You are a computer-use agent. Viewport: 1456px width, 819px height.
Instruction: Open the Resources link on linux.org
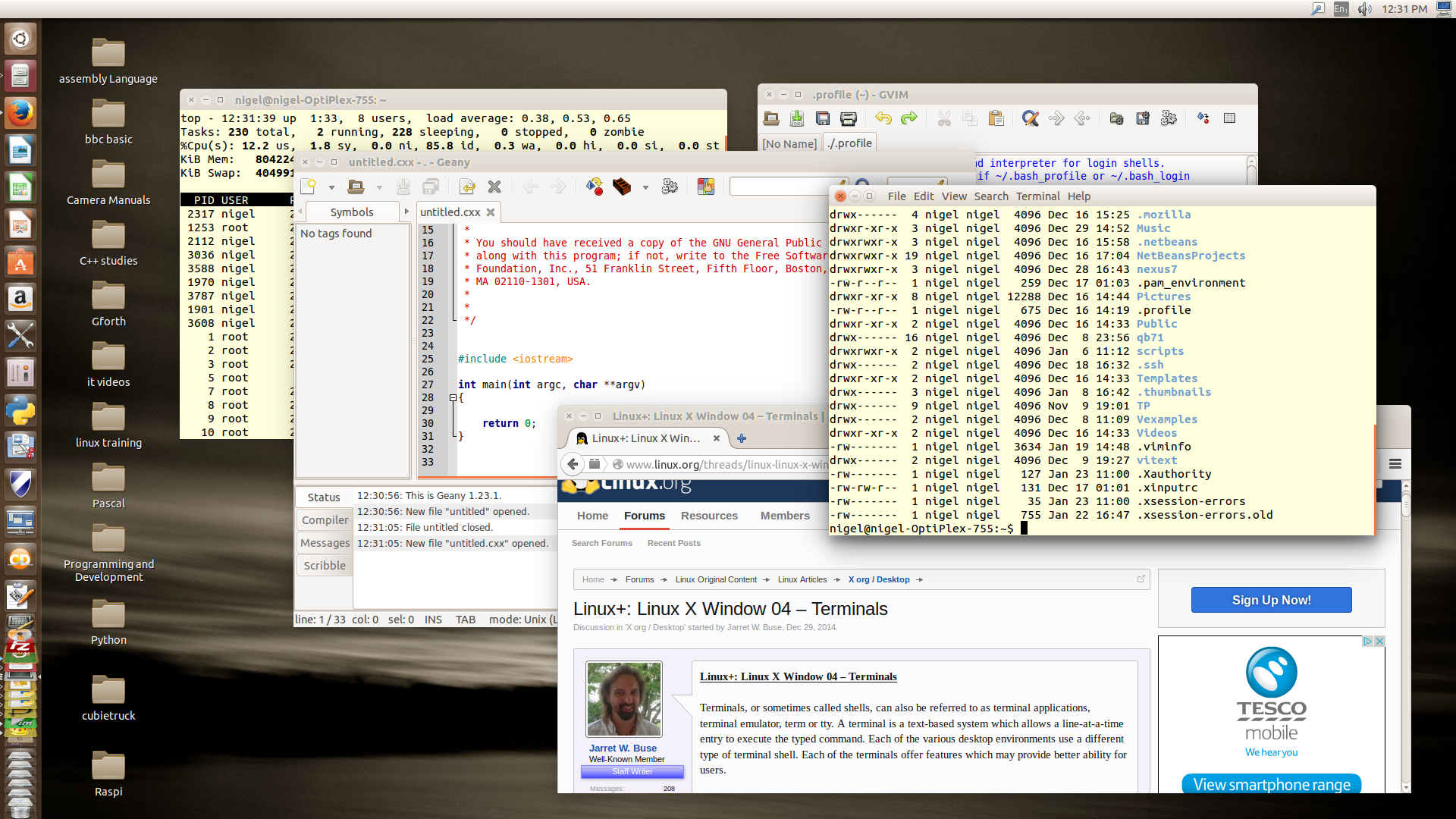[x=708, y=516]
